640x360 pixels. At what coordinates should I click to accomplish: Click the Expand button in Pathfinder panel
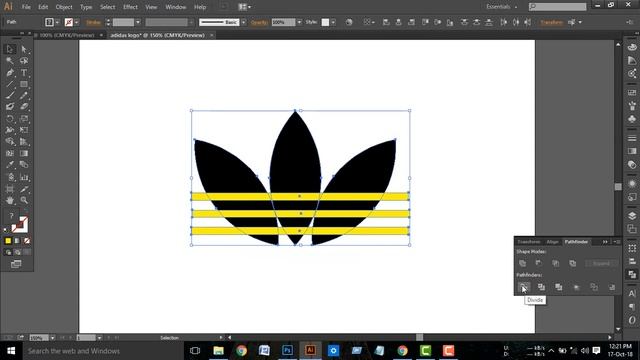[601, 263]
